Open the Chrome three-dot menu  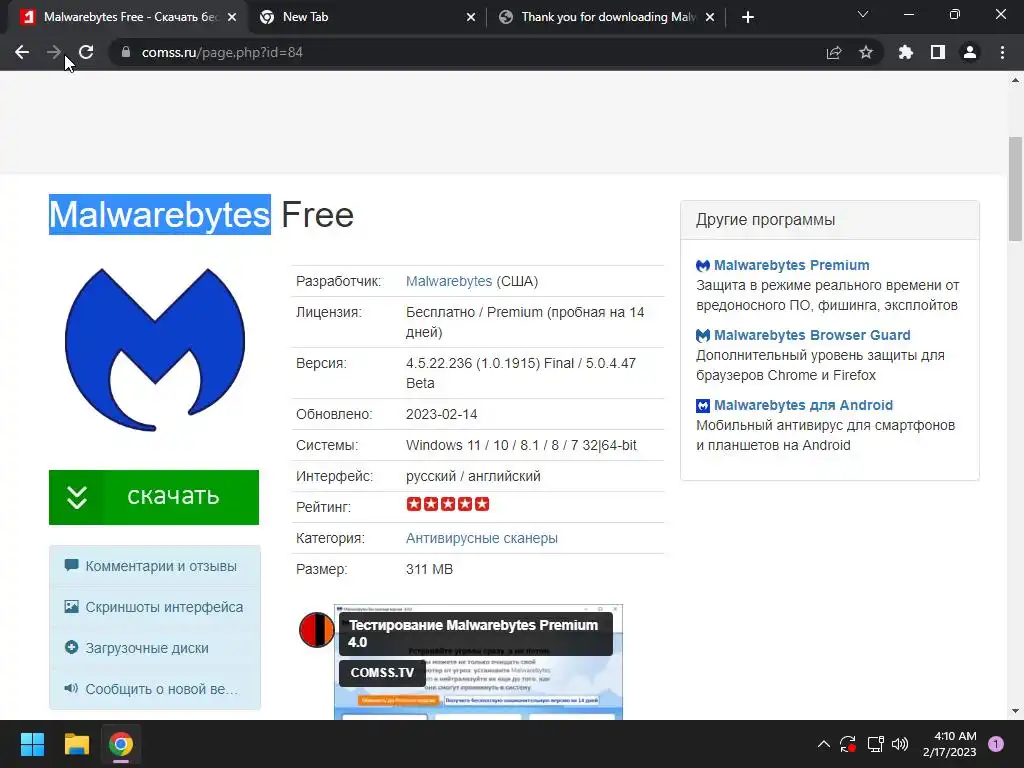1002,52
